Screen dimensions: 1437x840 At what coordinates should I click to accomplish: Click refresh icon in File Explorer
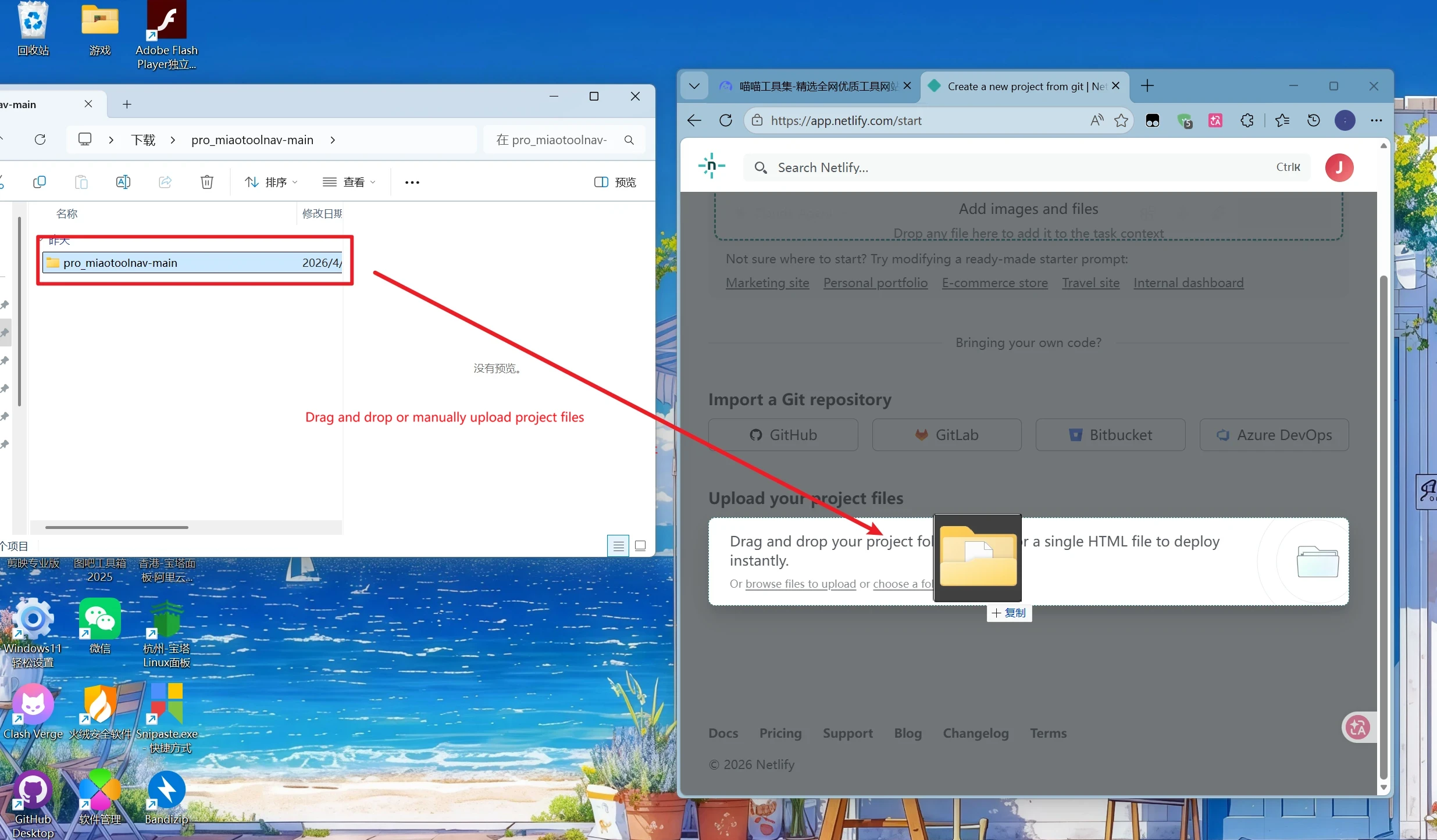pos(40,140)
